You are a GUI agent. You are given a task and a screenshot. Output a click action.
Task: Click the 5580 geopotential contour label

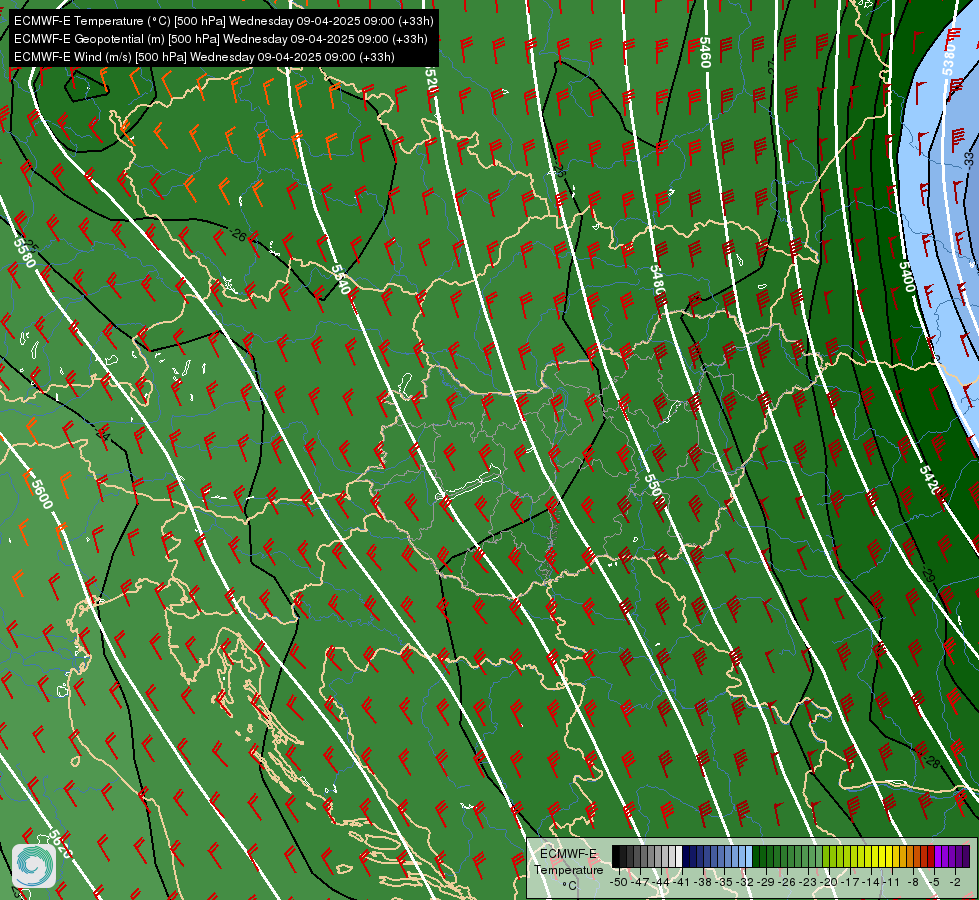(25, 253)
